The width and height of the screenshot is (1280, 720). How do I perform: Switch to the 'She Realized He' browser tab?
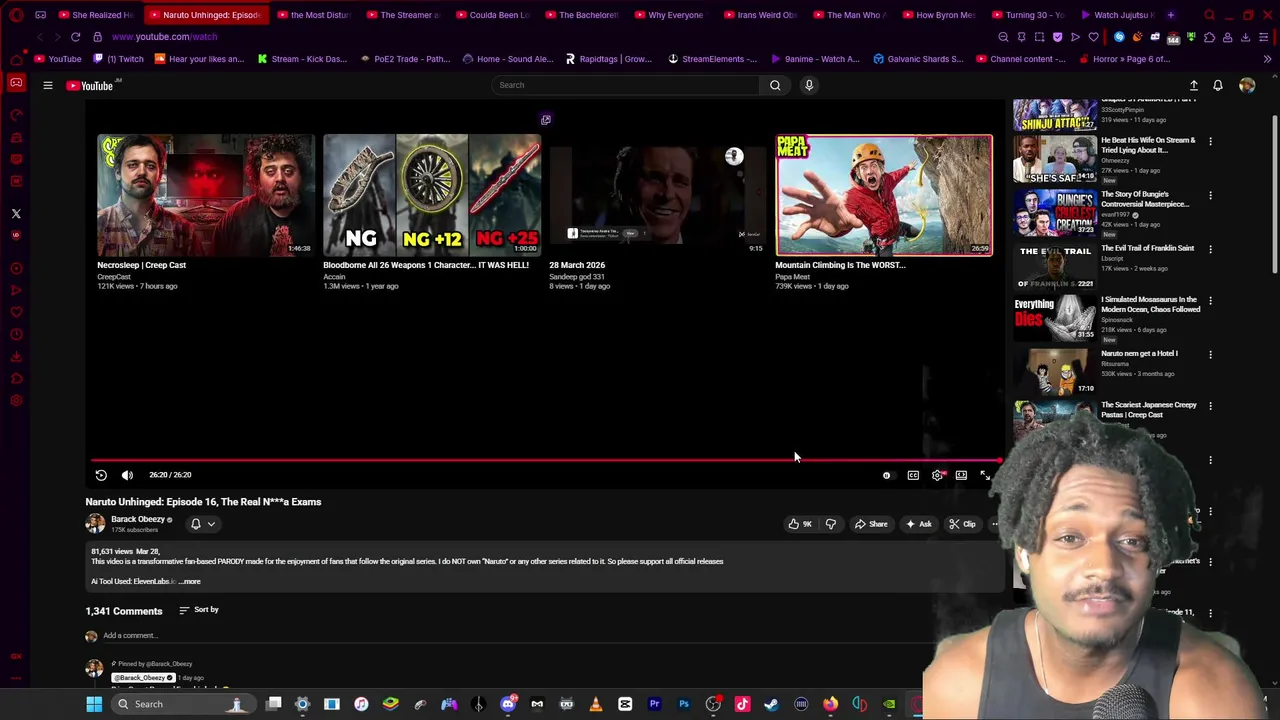tap(96, 15)
